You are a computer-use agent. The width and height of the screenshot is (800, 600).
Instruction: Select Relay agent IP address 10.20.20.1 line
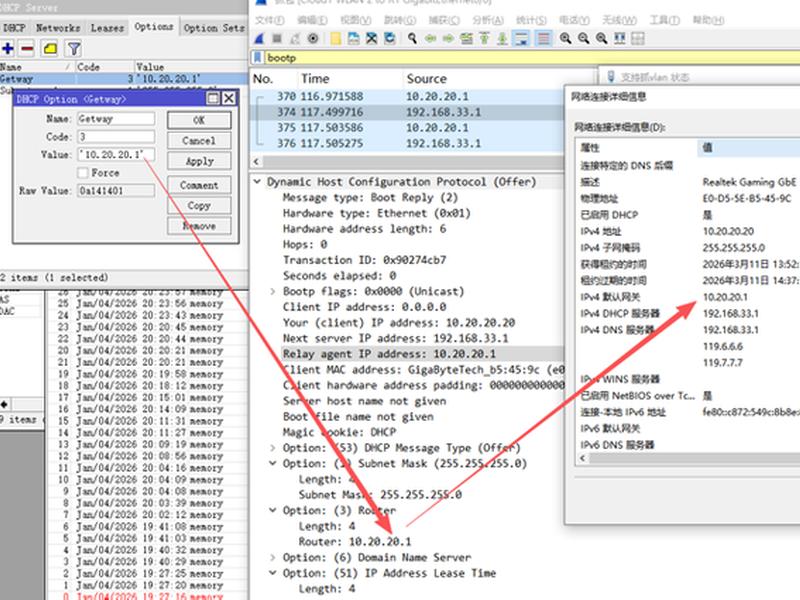coord(422,354)
